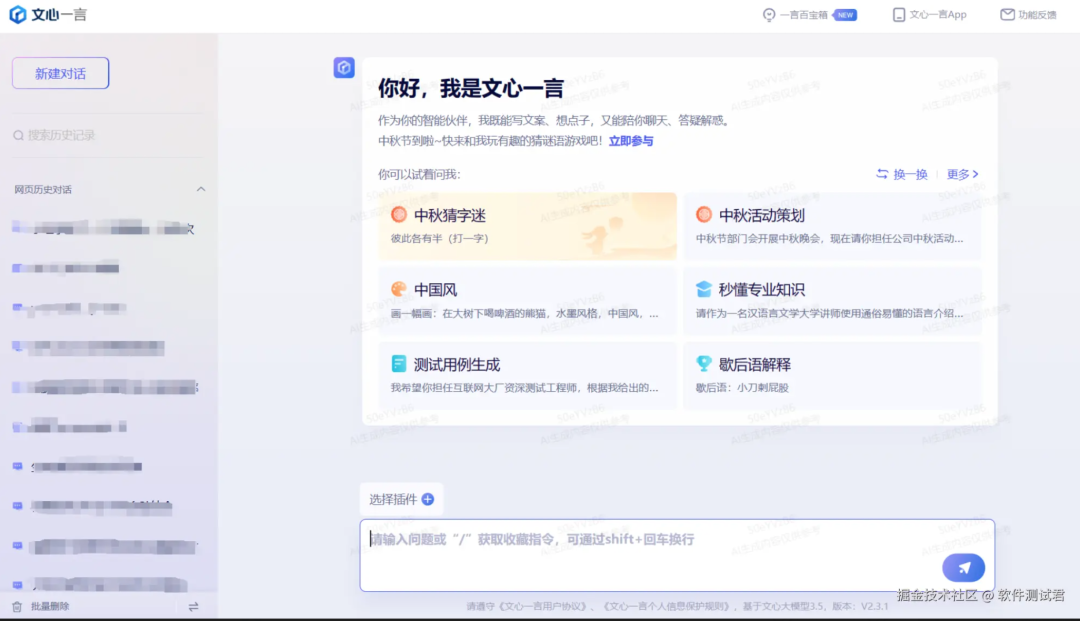1080x621 pixels.
Task: Click the message input field
Action: click(x=677, y=555)
